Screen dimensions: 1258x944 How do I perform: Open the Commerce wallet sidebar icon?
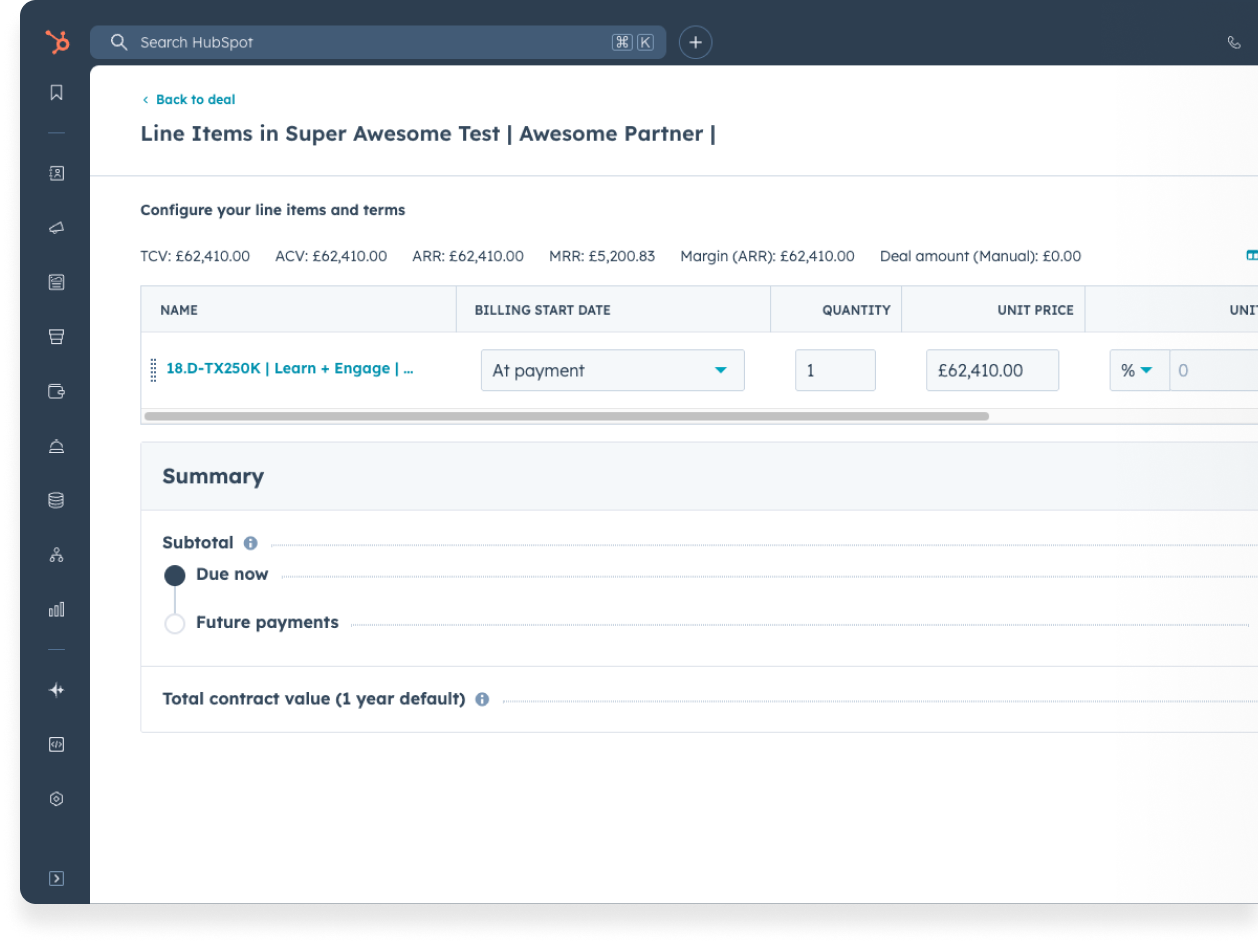point(57,391)
